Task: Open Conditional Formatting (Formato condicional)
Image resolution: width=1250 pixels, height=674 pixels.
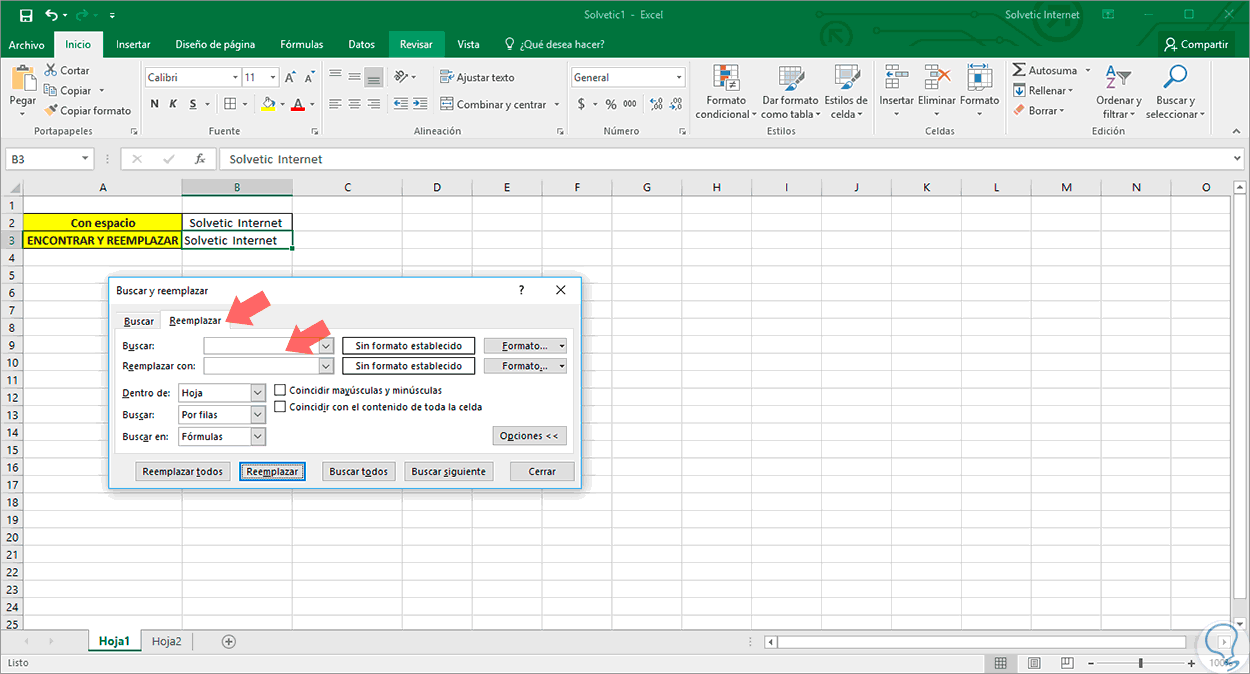Action: click(726, 80)
